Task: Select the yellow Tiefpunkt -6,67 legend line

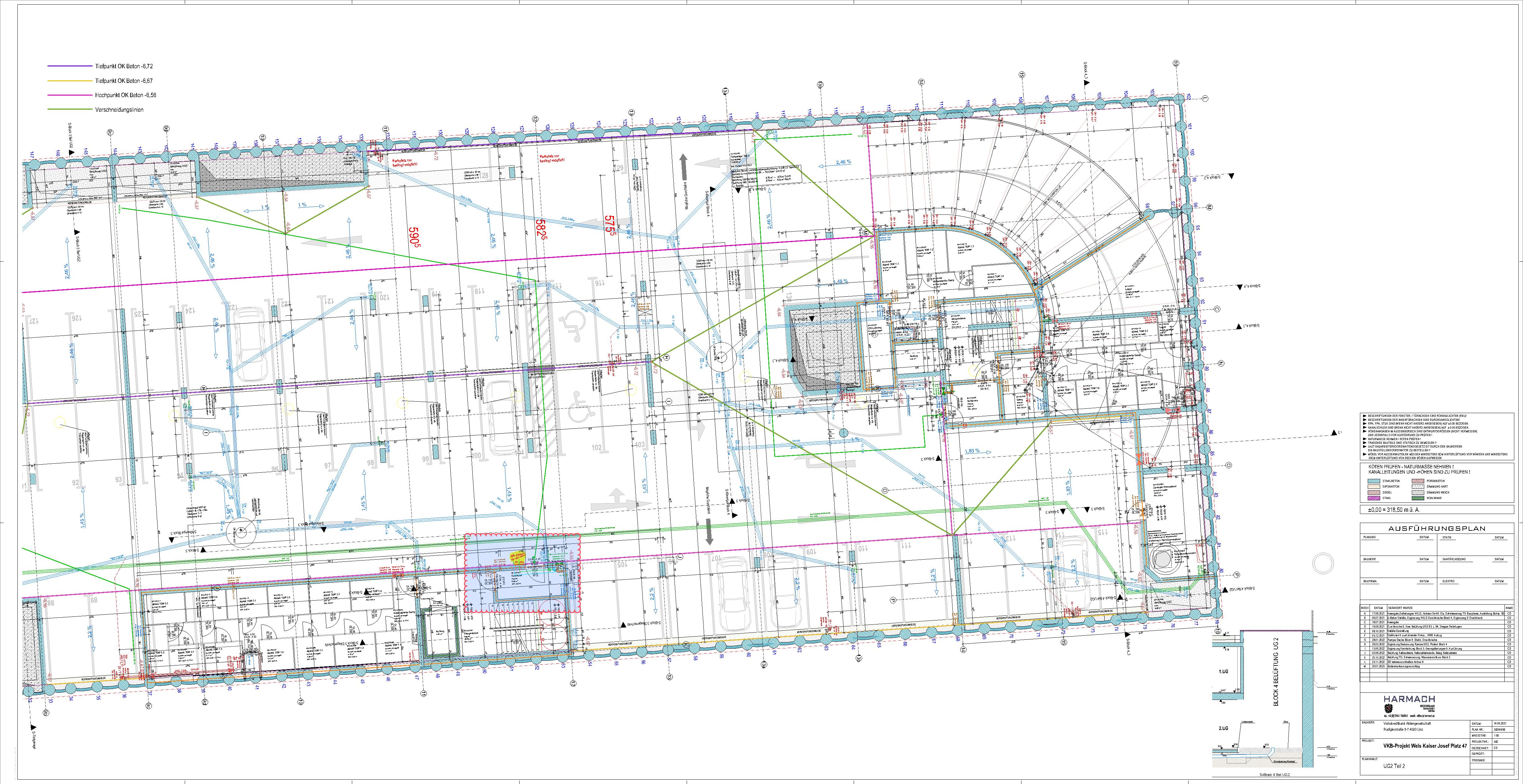Action: click(70, 80)
